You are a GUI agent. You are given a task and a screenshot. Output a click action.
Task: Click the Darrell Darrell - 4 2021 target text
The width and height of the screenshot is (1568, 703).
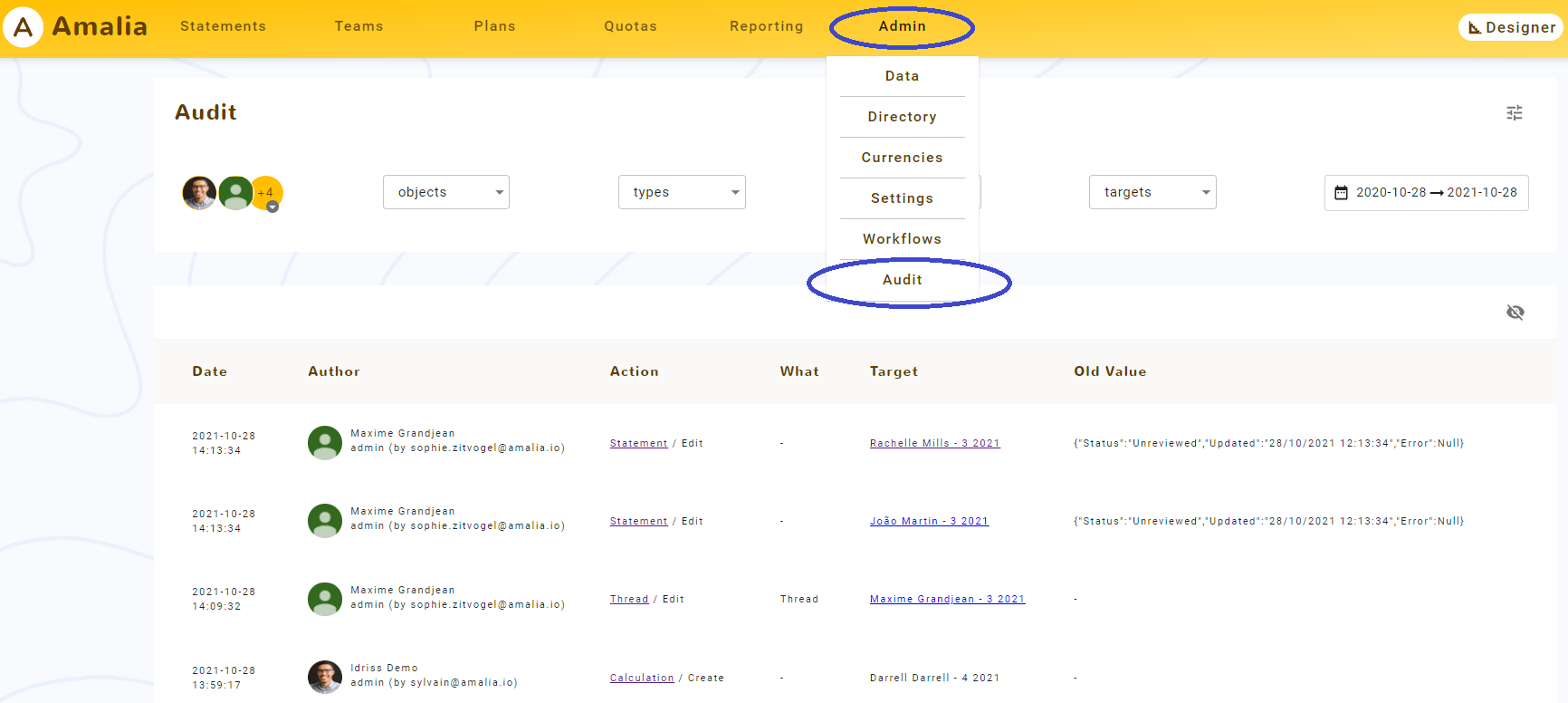pyautogui.click(x=935, y=678)
